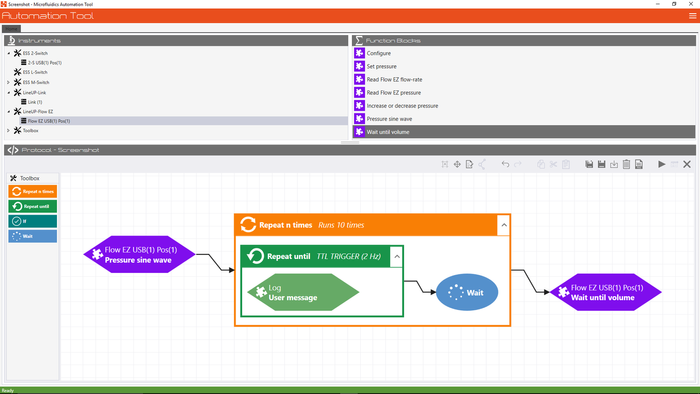Run the protocol with the play icon
The image size is (700, 394).
pos(662,164)
